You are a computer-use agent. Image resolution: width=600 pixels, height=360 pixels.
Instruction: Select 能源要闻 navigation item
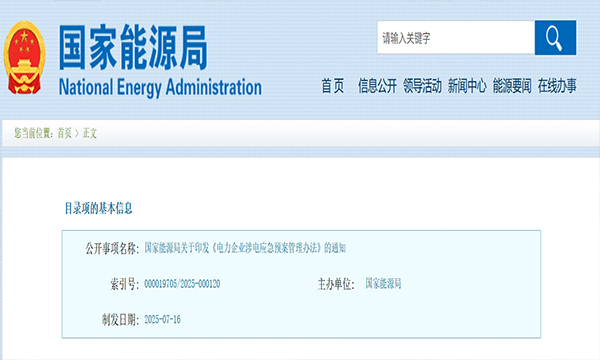tap(512, 86)
